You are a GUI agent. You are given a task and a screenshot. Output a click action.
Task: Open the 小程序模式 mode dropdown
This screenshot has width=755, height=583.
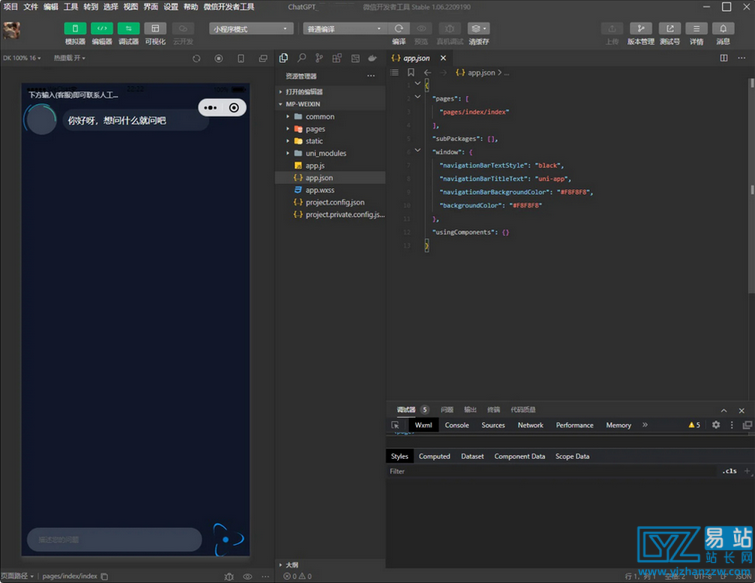252,29
